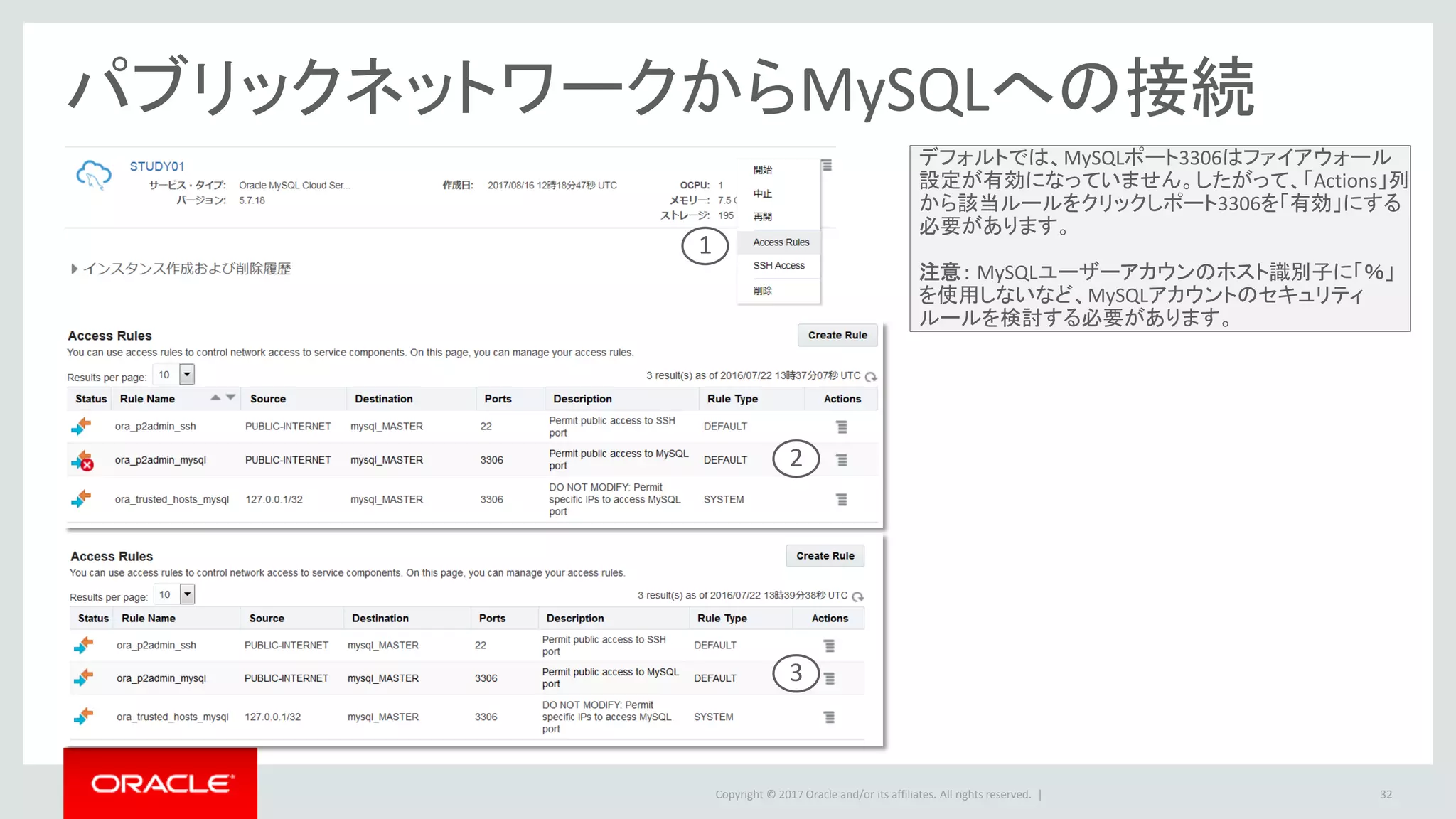1456x819 pixels.
Task: Click status icon of ora_p2admin_ssh in lower table
Action: click(x=83, y=645)
